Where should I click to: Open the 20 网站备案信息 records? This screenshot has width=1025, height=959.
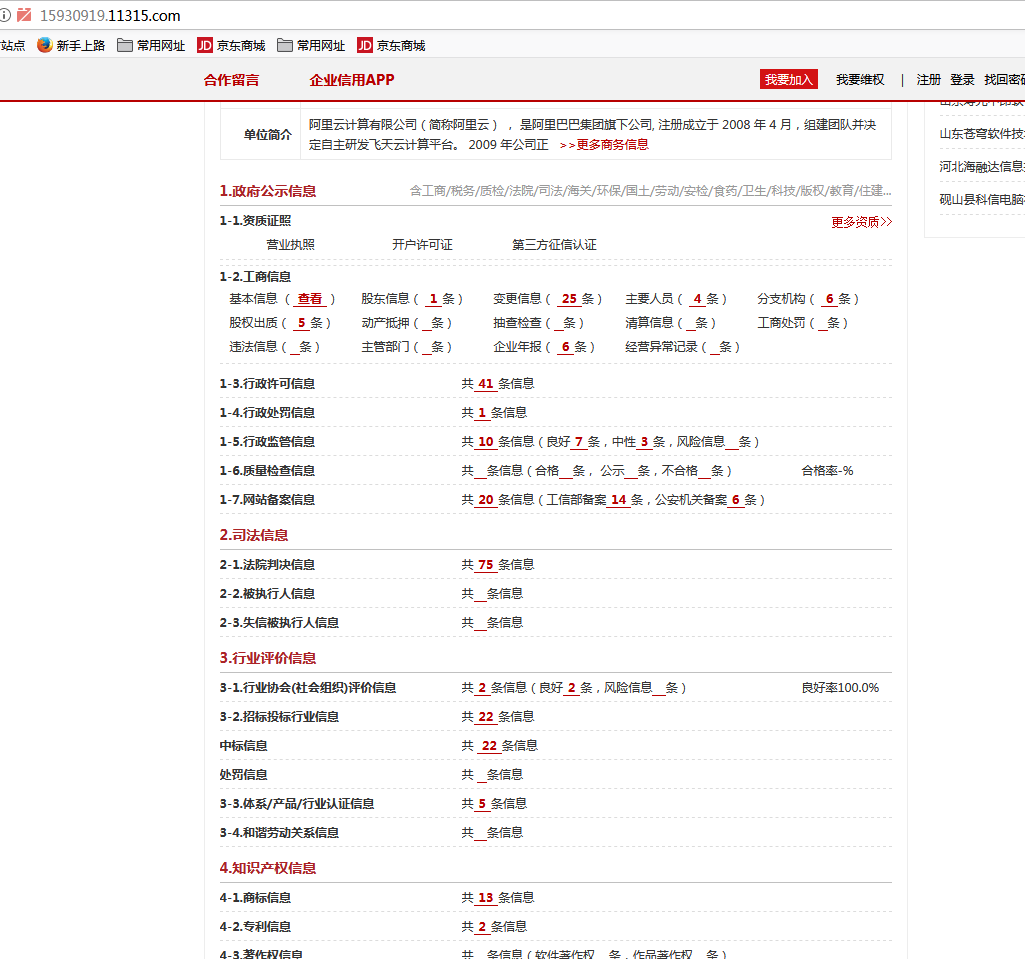pyautogui.click(x=486, y=500)
